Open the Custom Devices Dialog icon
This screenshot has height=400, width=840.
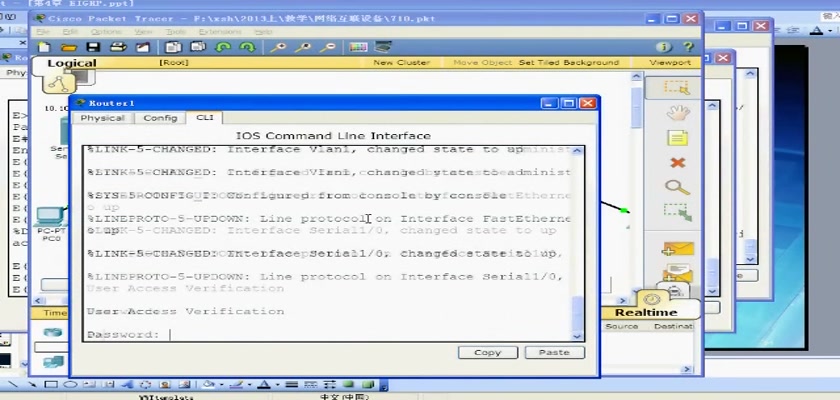point(382,47)
